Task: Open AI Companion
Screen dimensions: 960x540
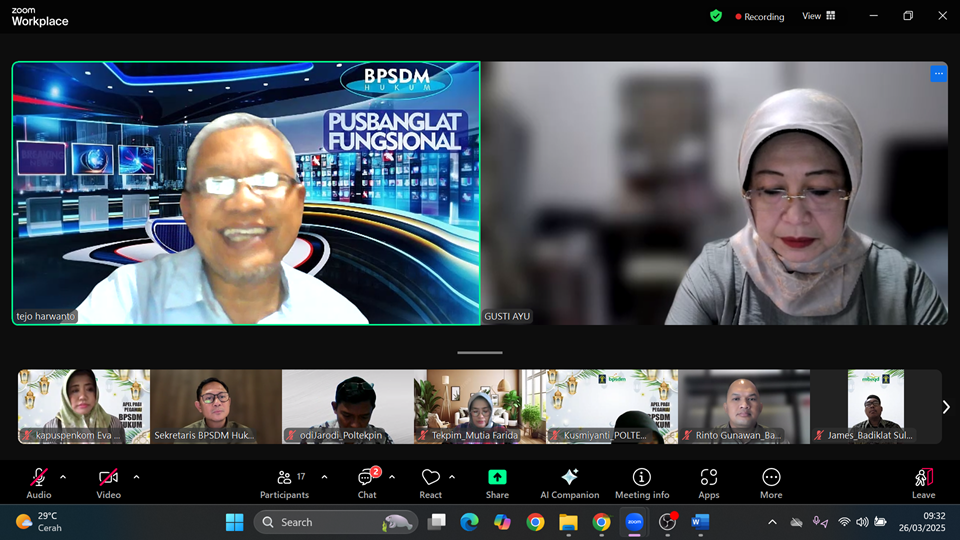Action: 569,483
